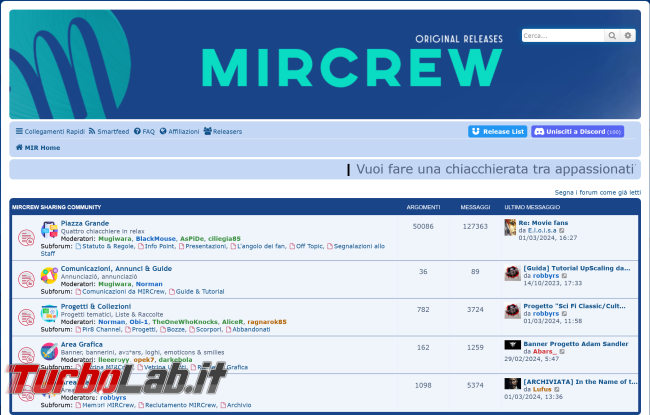View moderator Mugiwara profile in Piazza Grande
The width and height of the screenshot is (650, 415).
click(x=115, y=239)
